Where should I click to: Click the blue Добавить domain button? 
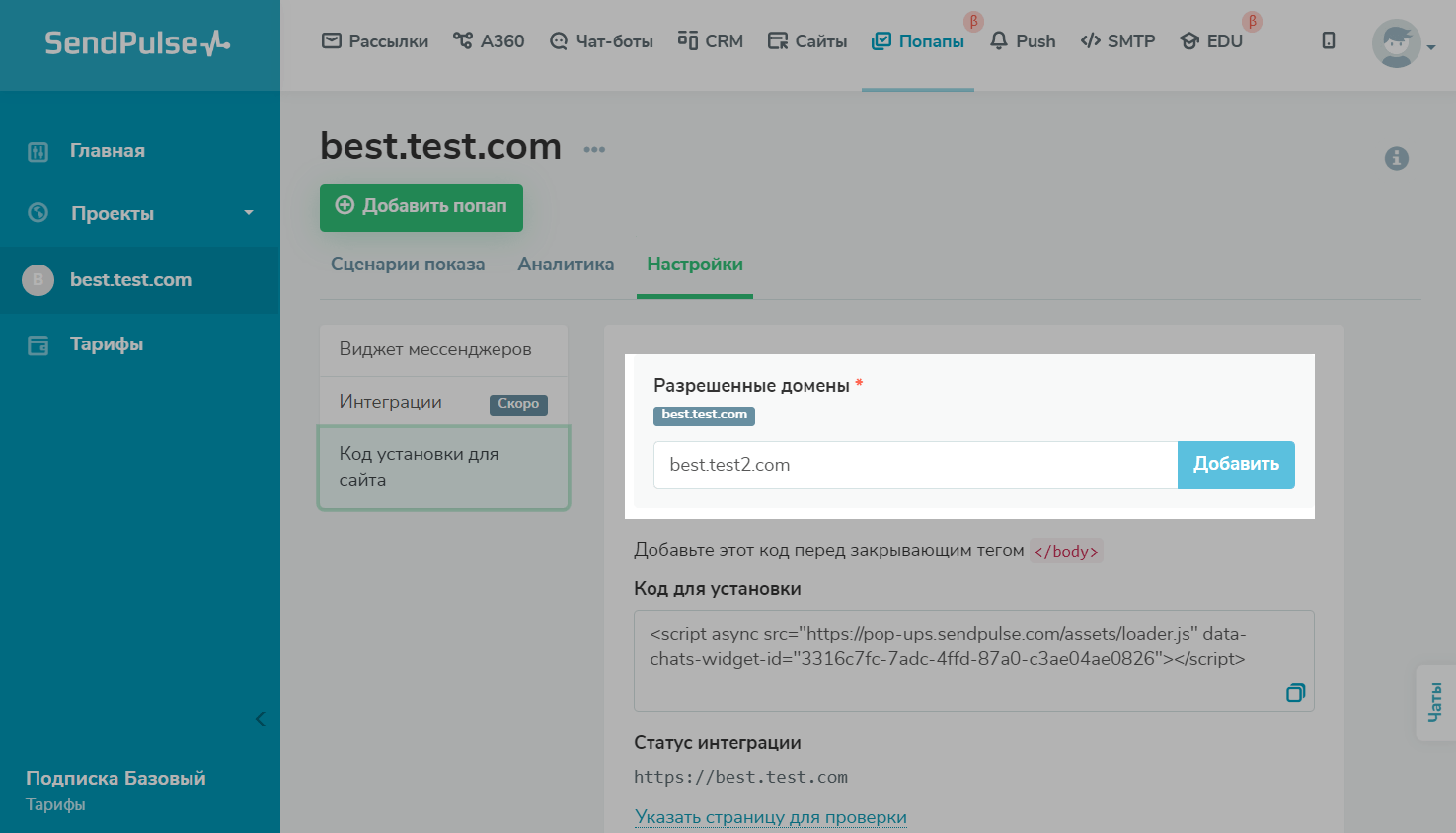1235,464
